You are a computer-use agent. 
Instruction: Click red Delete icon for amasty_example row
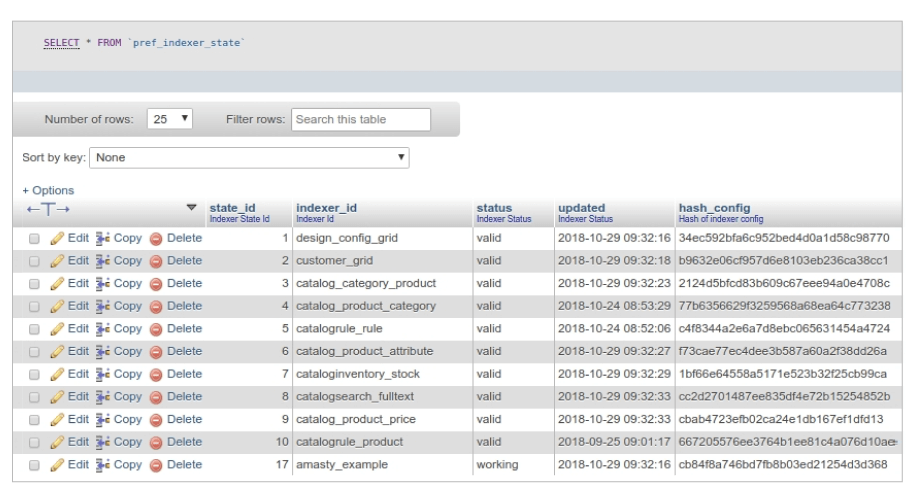[156, 464]
